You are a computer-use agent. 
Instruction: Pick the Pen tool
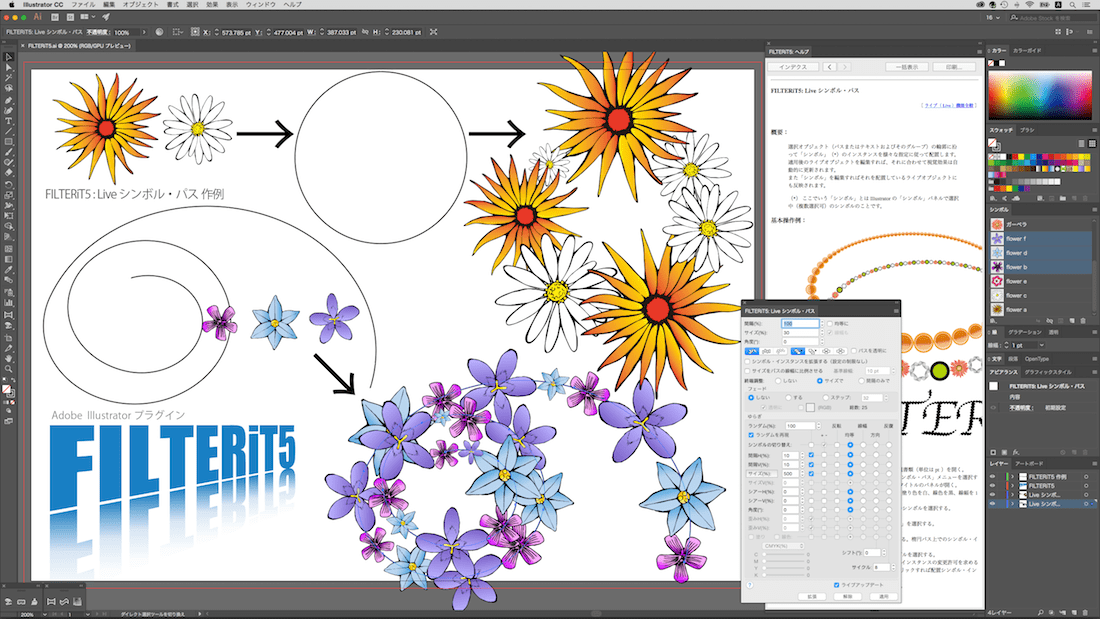[8, 100]
